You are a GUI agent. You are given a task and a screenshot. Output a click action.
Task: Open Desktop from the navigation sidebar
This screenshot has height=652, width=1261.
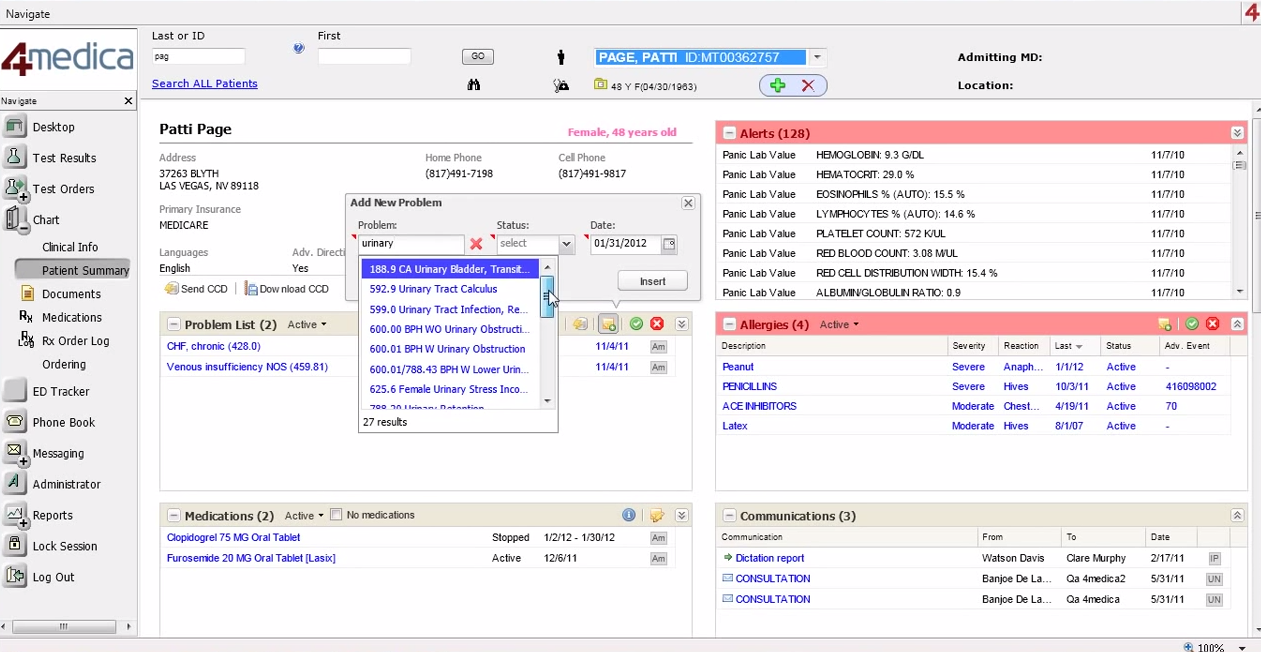click(53, 127)
